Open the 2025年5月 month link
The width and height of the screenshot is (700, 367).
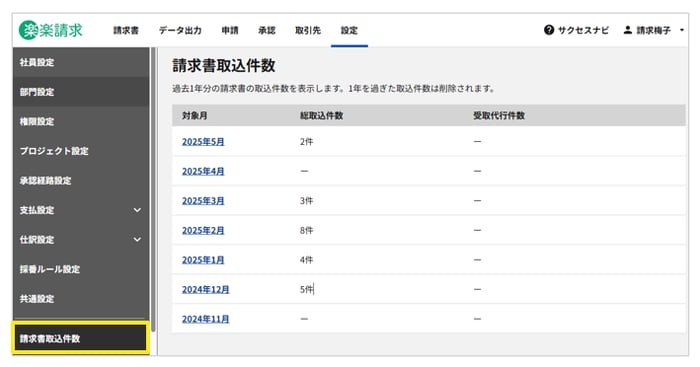coord(203,142)
